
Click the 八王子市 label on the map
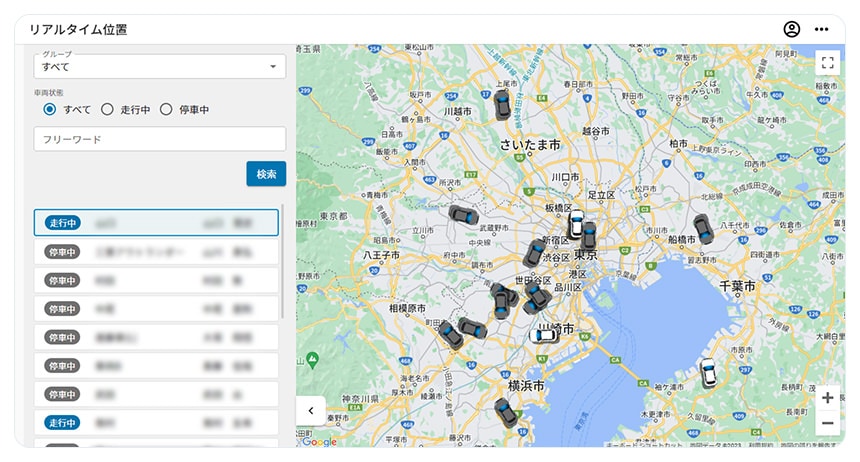point(381,255)
